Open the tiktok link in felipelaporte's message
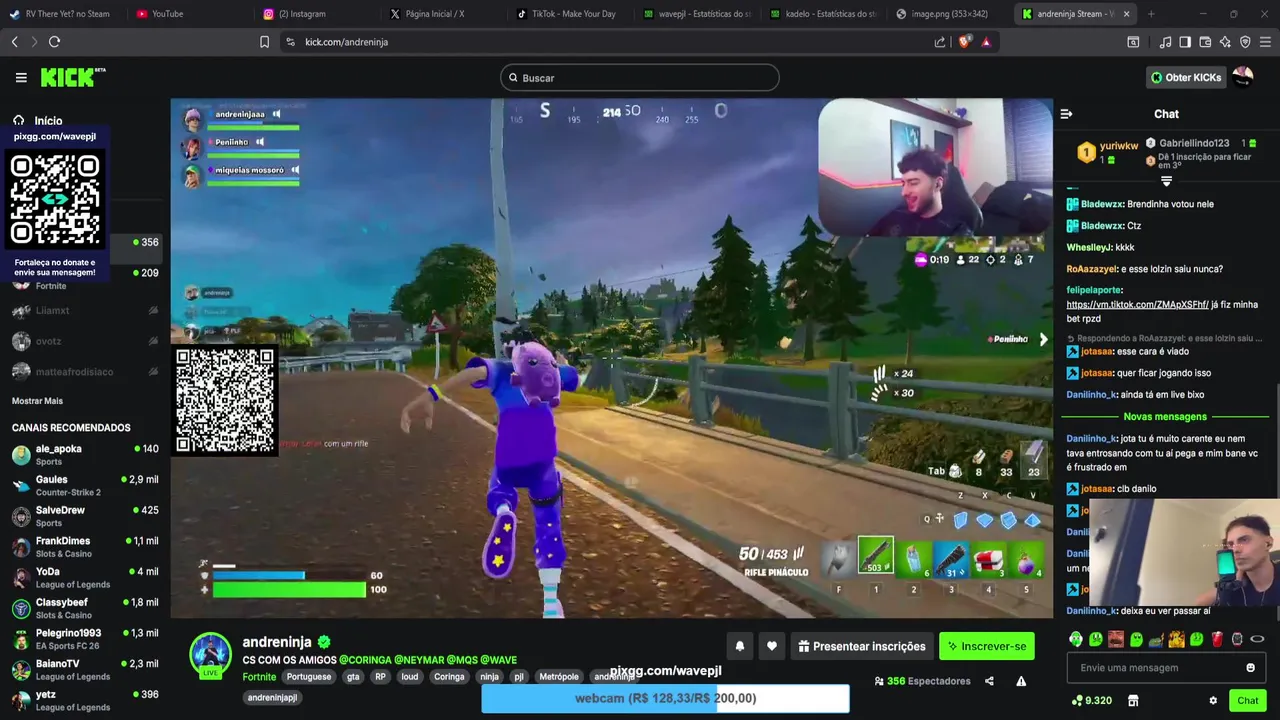 click(1137, 304)
